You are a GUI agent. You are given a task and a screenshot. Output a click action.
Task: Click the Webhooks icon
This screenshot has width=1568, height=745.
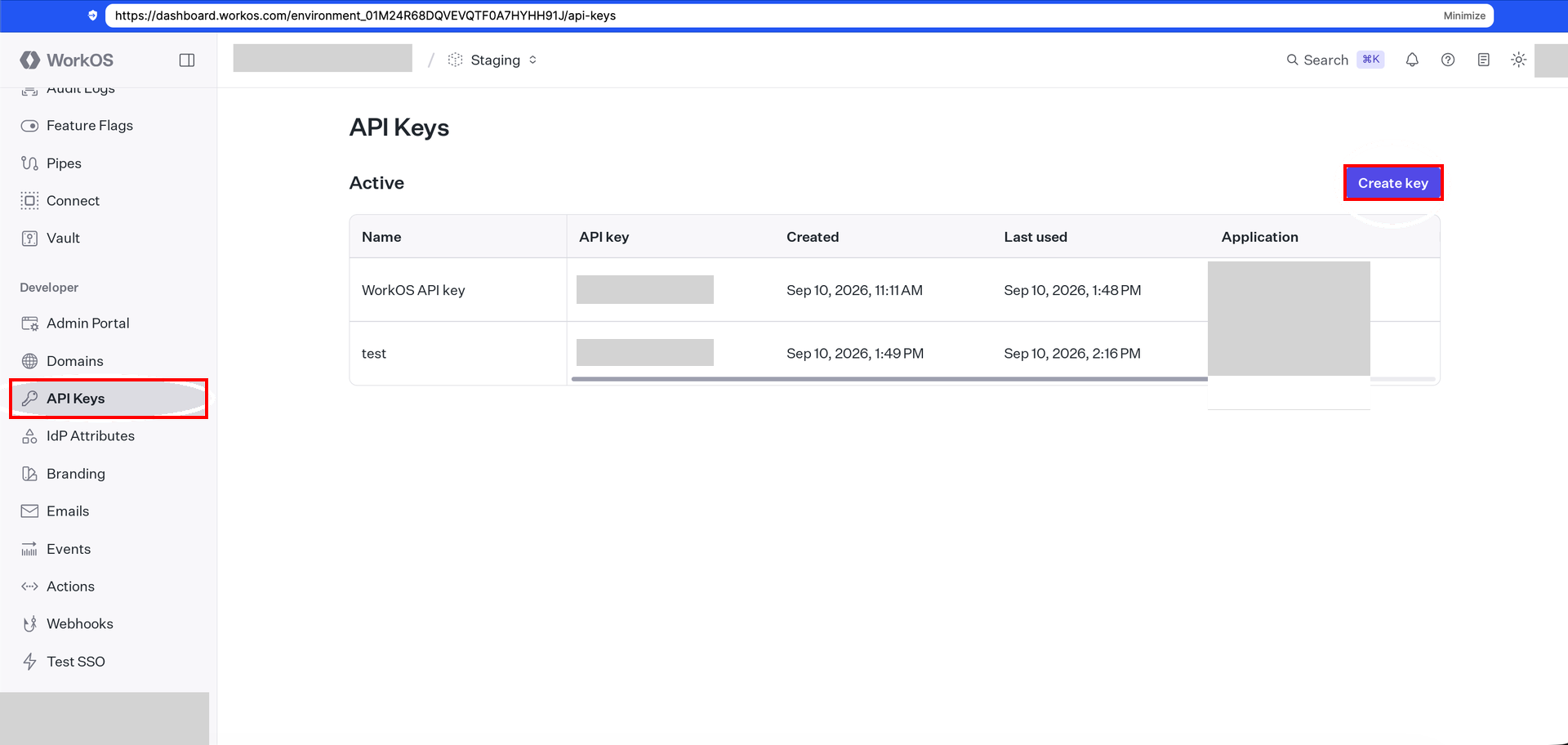[29, 624]
